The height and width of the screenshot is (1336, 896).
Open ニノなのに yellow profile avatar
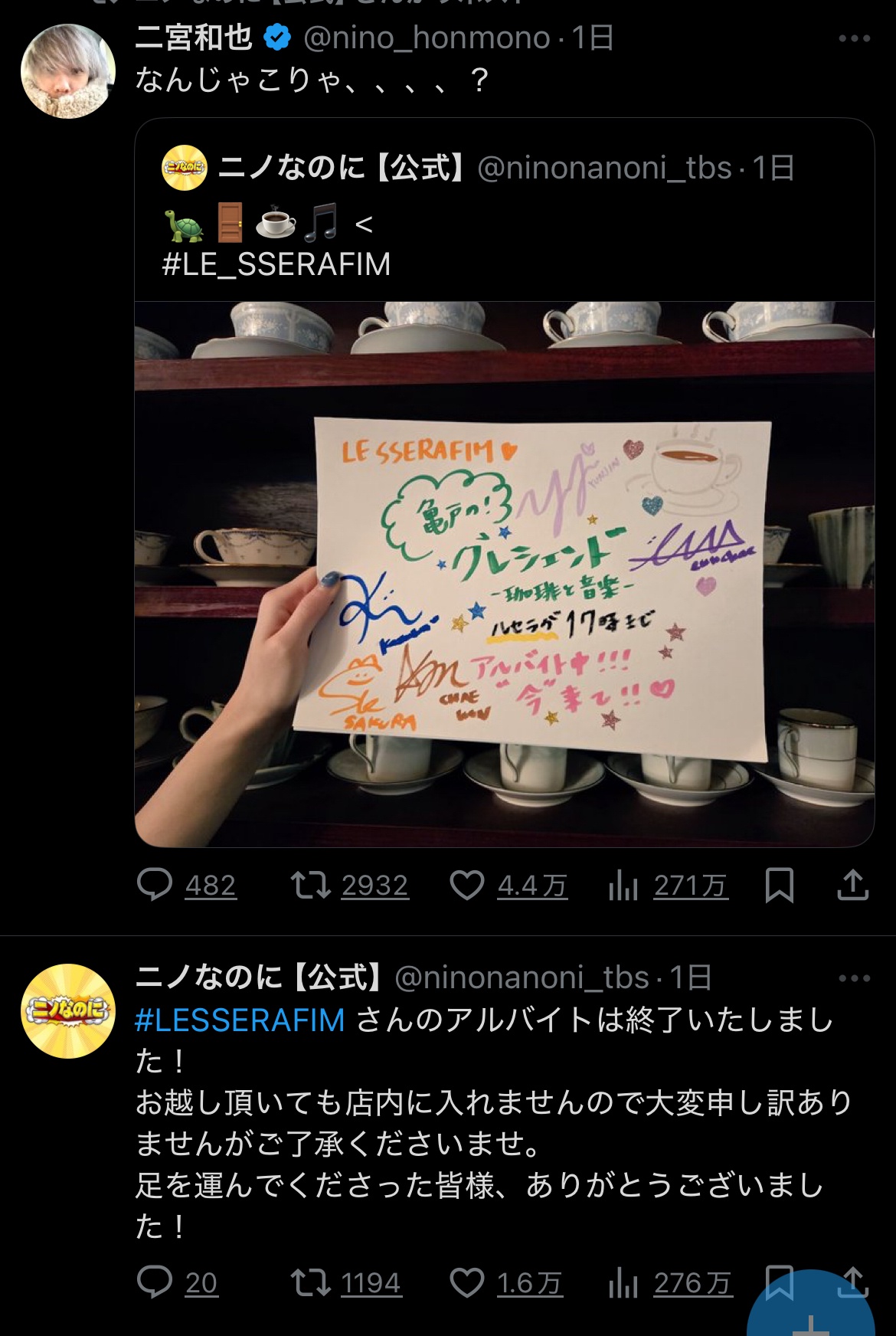pos(68,1011)
